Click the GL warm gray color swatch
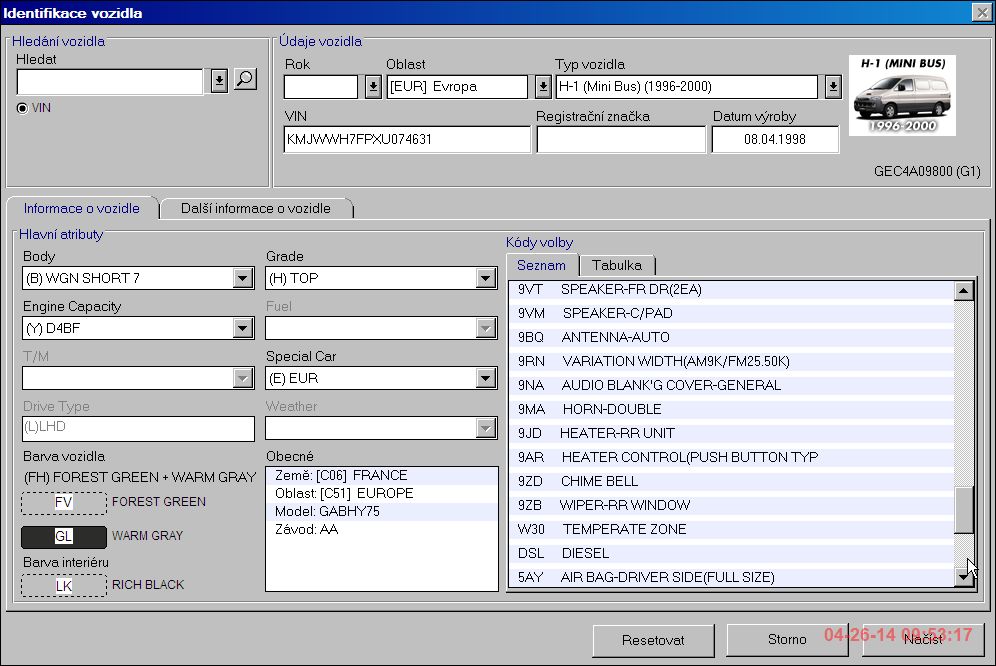The width and height of the screenshot is (996, 666). [64, 536]
